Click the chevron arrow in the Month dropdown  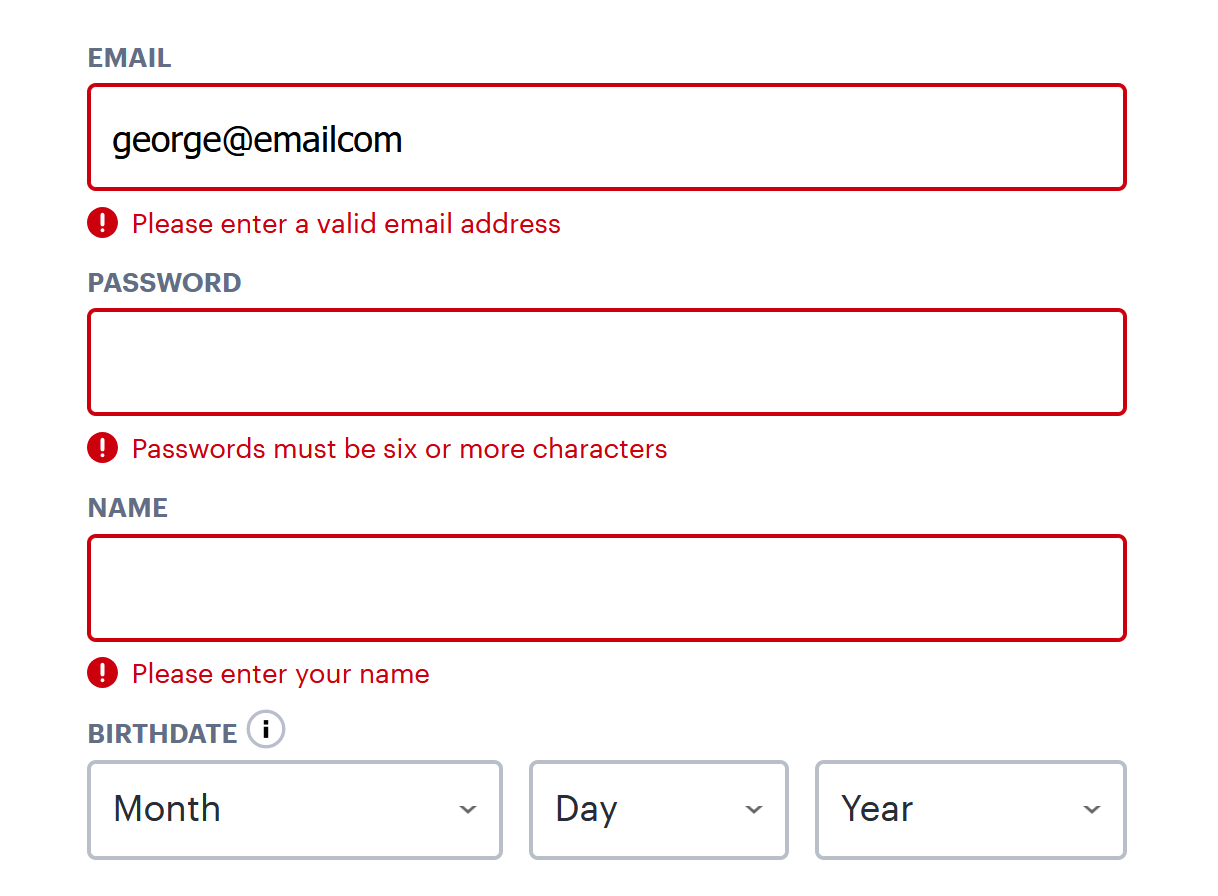467,809
